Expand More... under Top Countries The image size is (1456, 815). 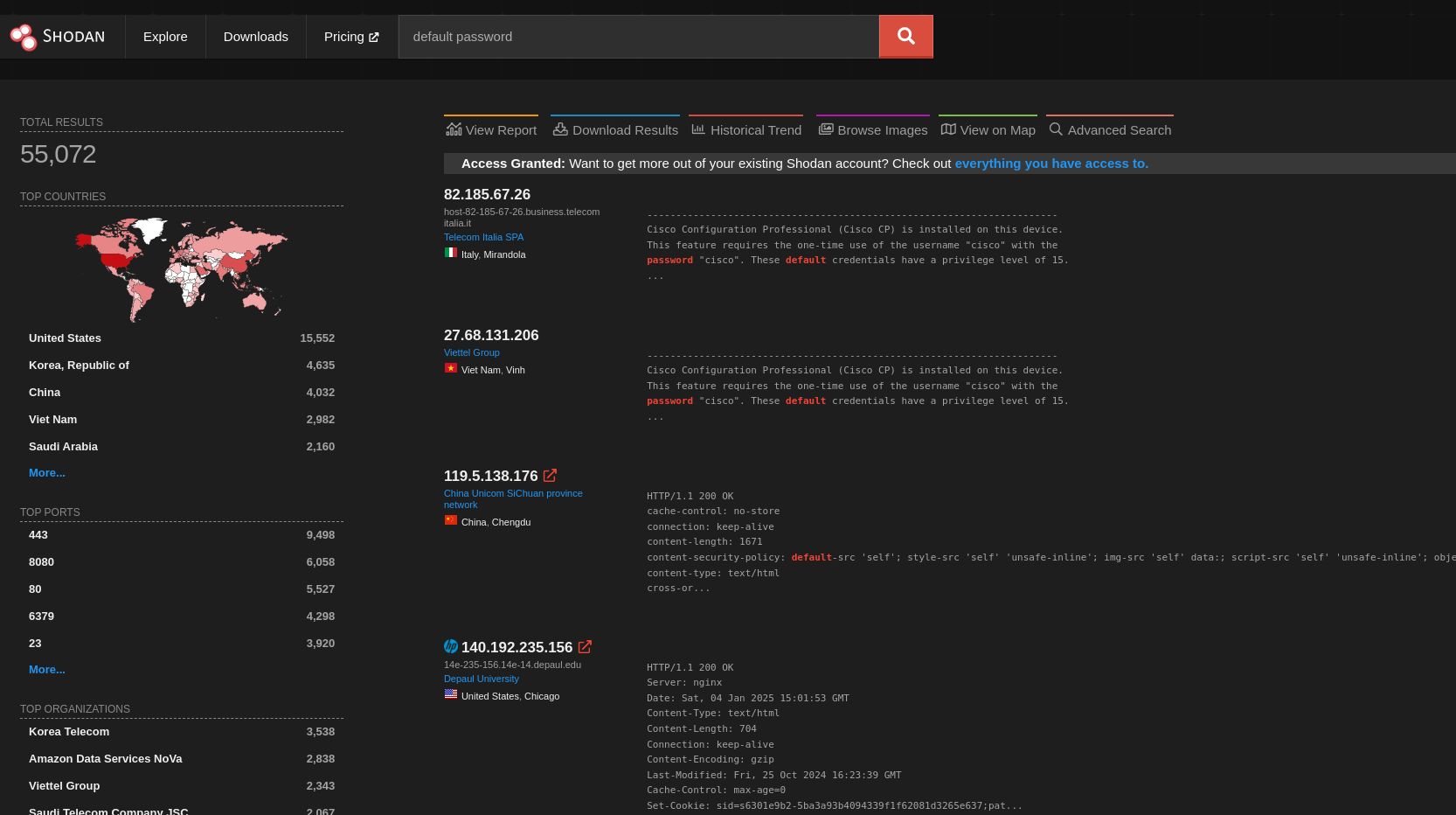[47, 473]
